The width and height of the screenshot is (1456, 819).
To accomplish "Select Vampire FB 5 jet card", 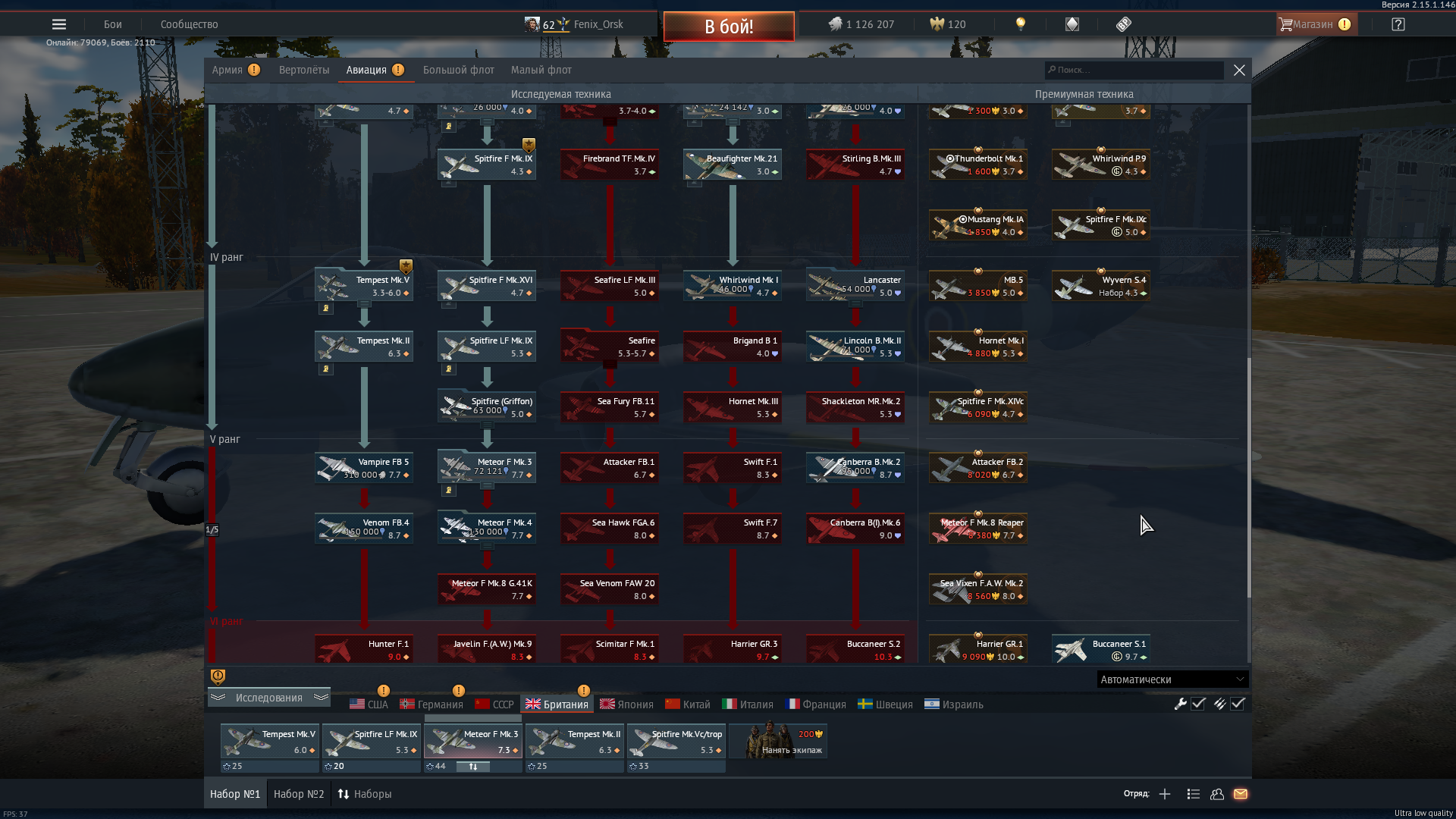I will click(364, 468).
